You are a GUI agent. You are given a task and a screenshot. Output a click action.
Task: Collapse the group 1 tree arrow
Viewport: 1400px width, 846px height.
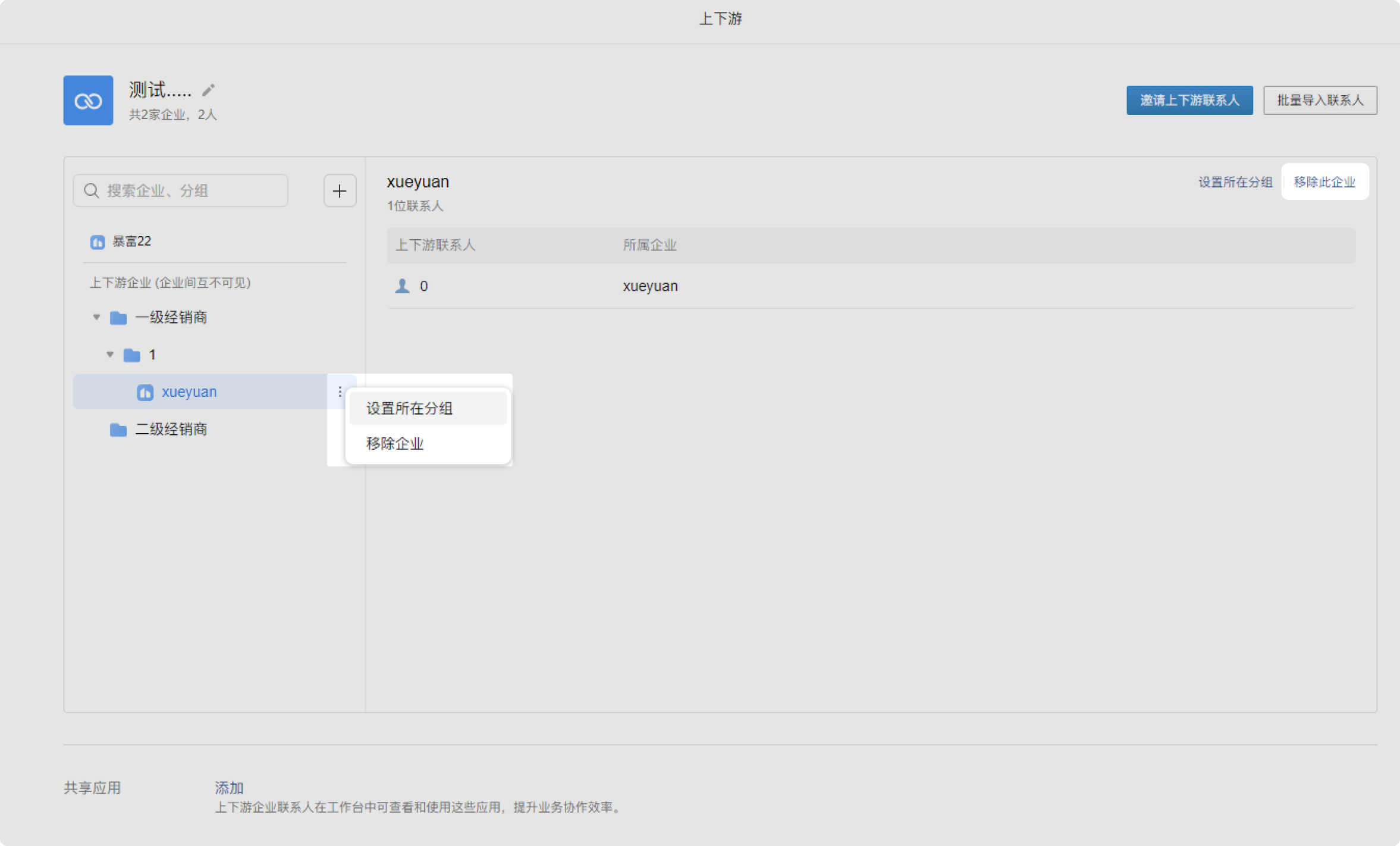pos(110,355)
